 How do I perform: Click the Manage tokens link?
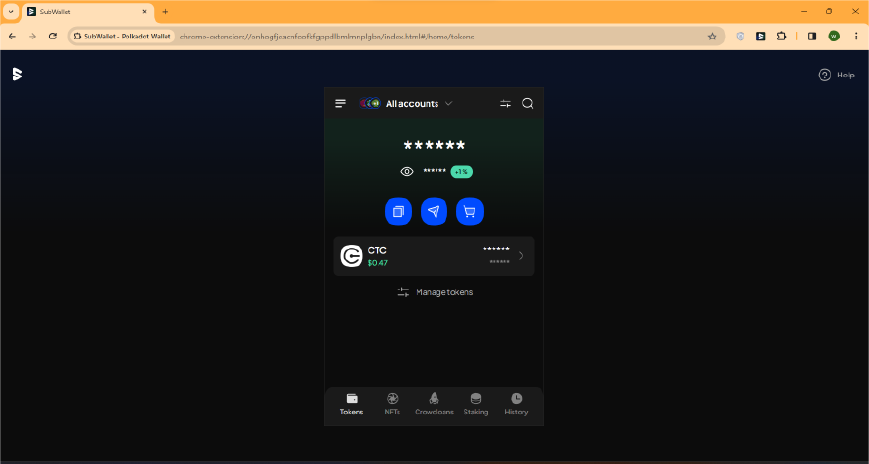click(x=435, y=292)
